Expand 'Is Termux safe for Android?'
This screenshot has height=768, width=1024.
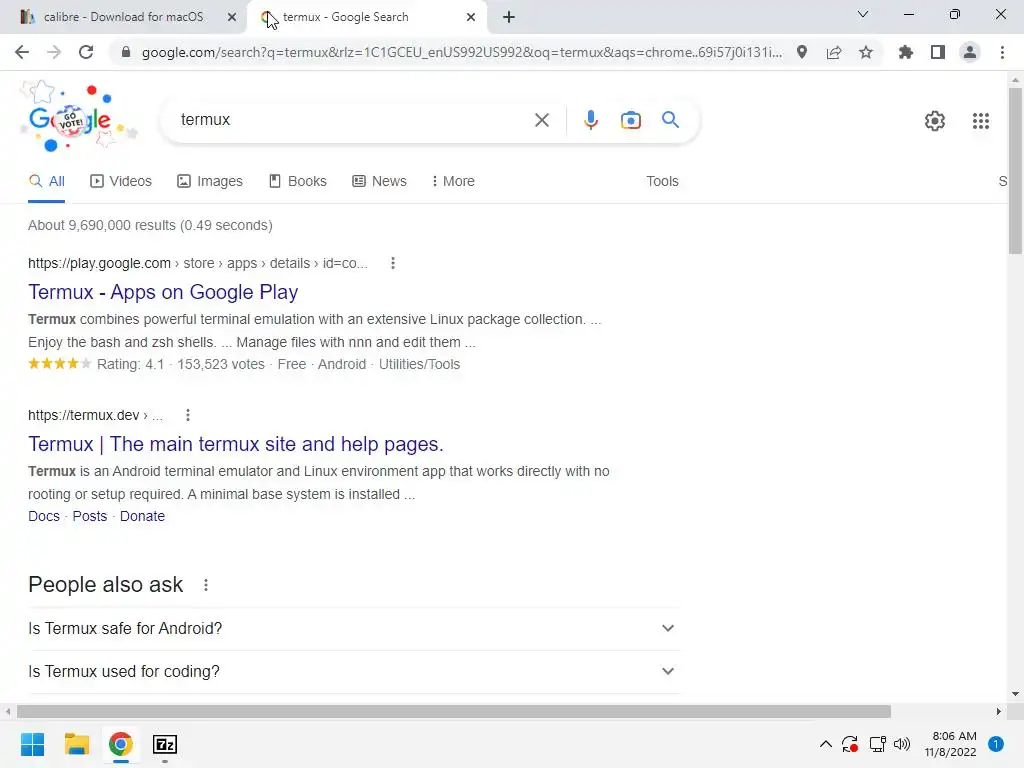click(354, 628)
